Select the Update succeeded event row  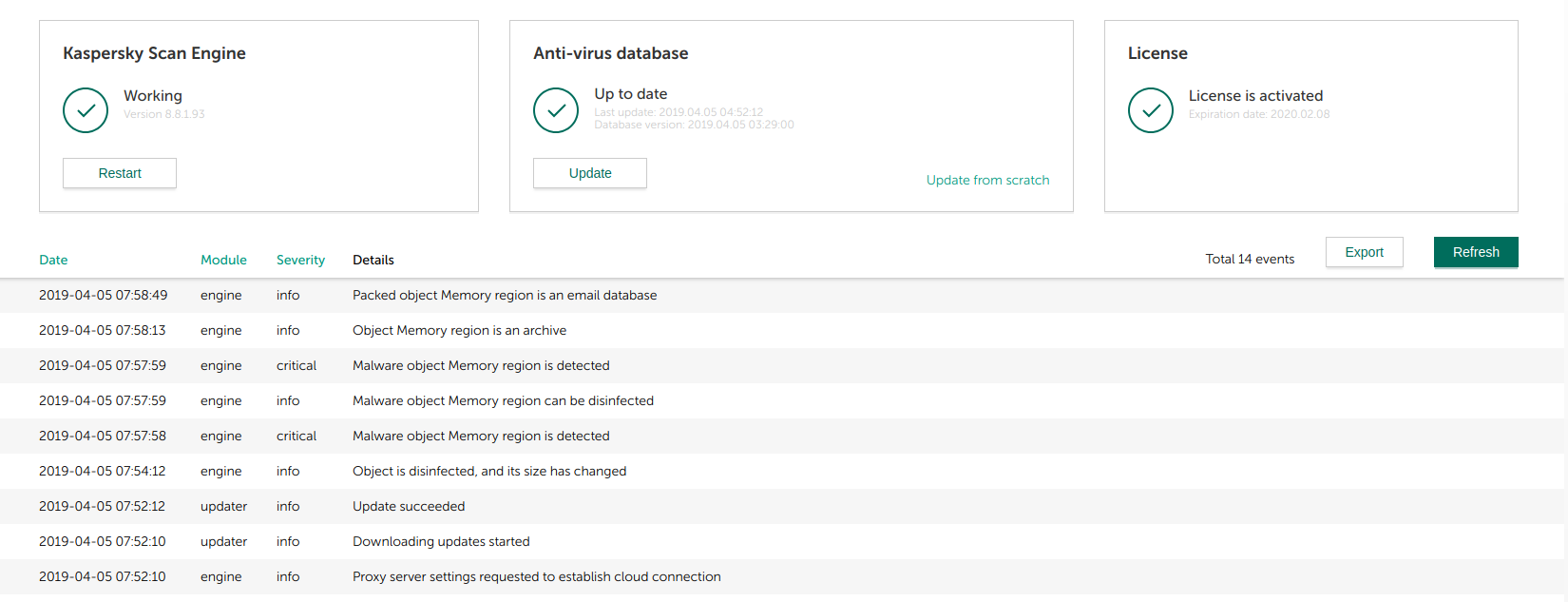[x=409, y=507]
